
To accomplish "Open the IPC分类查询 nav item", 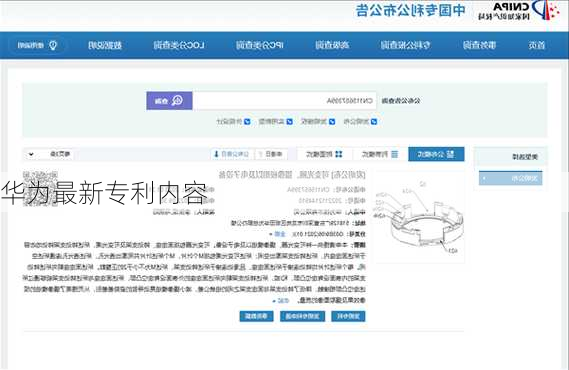I will tap(259, 45).
